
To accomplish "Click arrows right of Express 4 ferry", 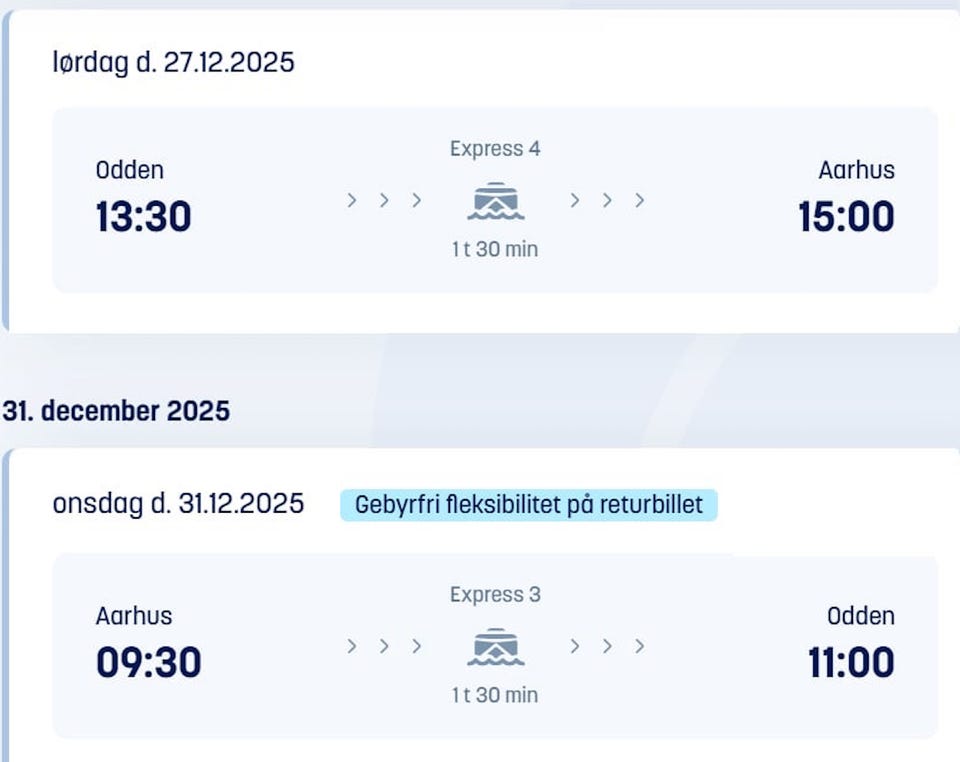I will [x=607, y=201].
